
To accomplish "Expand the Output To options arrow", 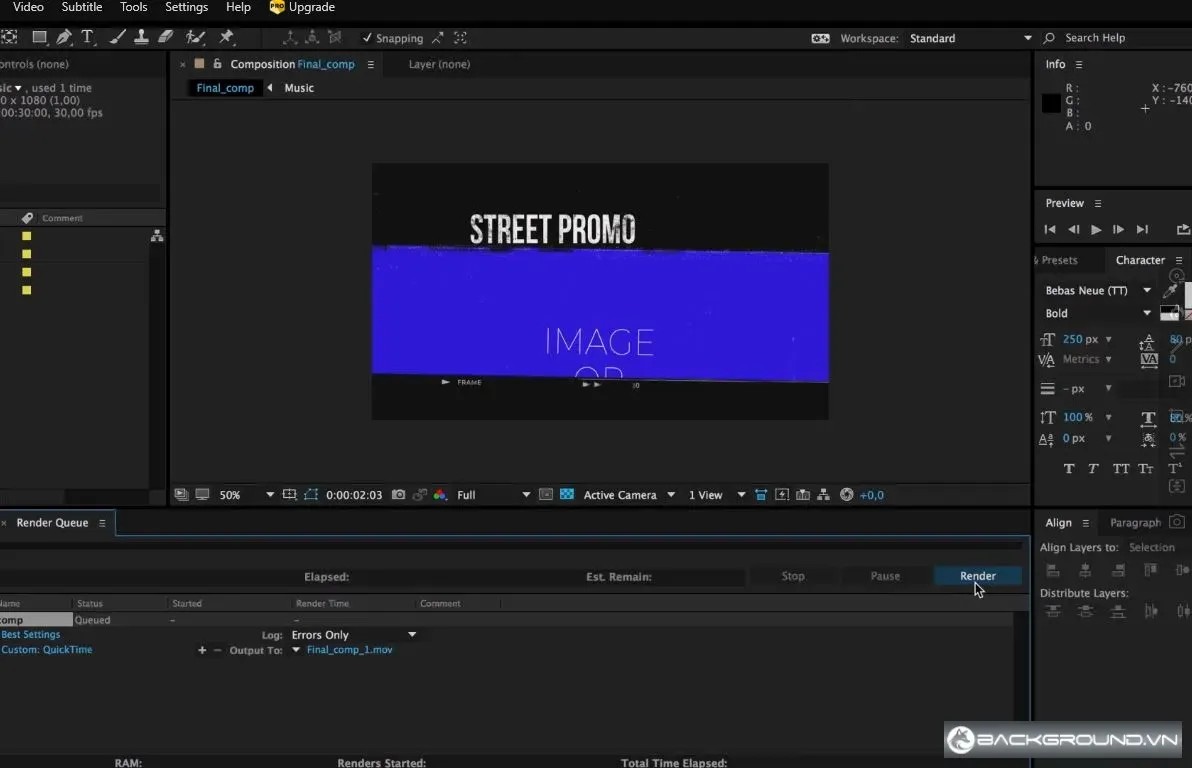I will [296, 649].
